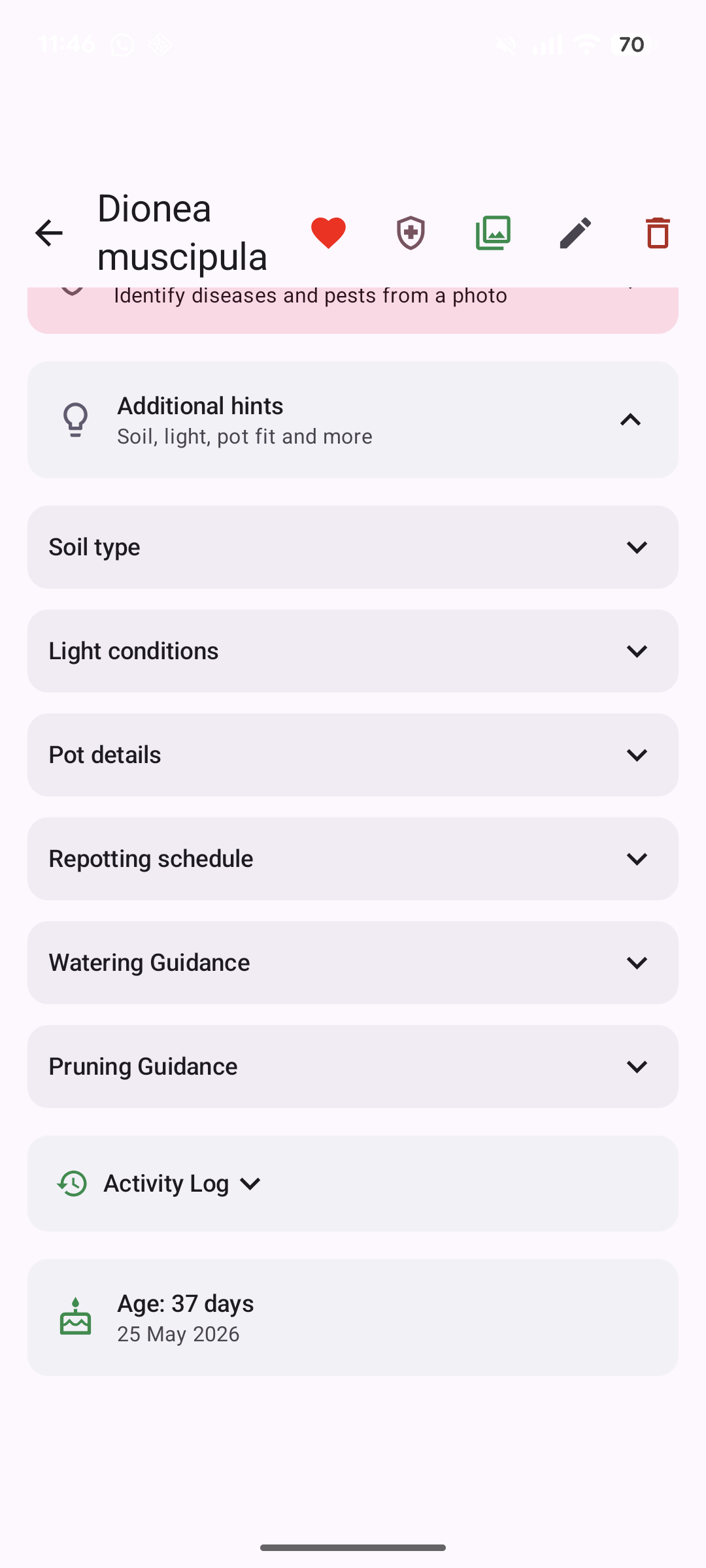Open the Watering Guidance chevron

point(637,962)
